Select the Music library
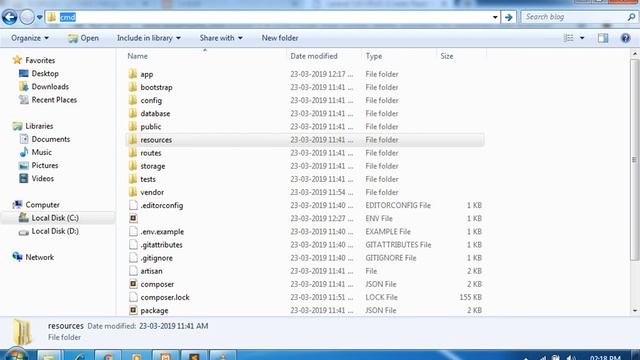 tap(42, 152)
